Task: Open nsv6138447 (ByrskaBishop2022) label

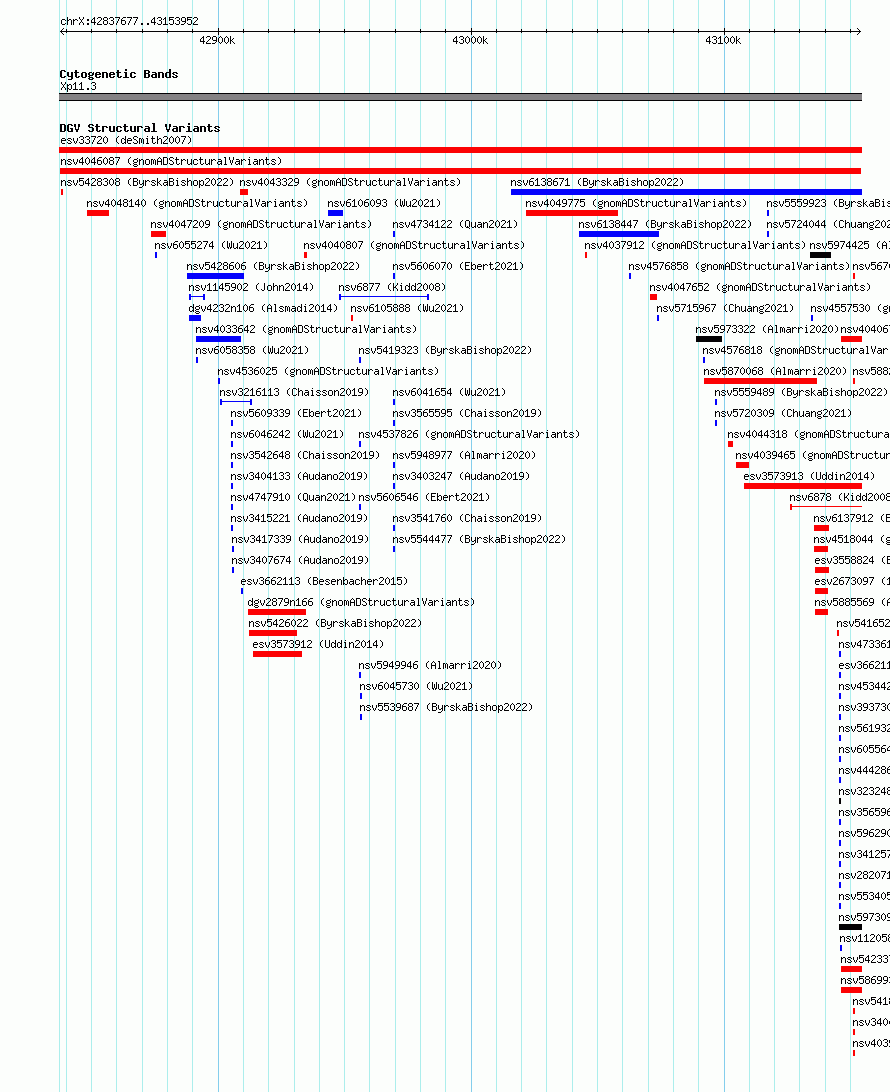Action: [665, 224]
